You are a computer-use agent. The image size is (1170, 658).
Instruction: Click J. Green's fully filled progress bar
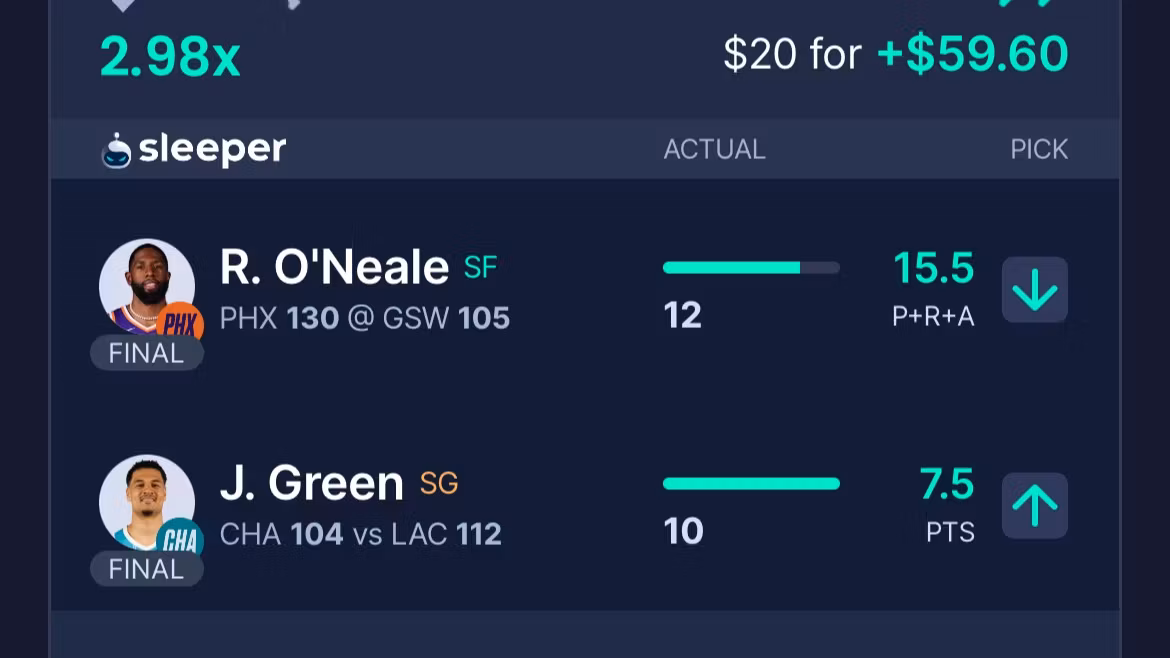(751, 484)
